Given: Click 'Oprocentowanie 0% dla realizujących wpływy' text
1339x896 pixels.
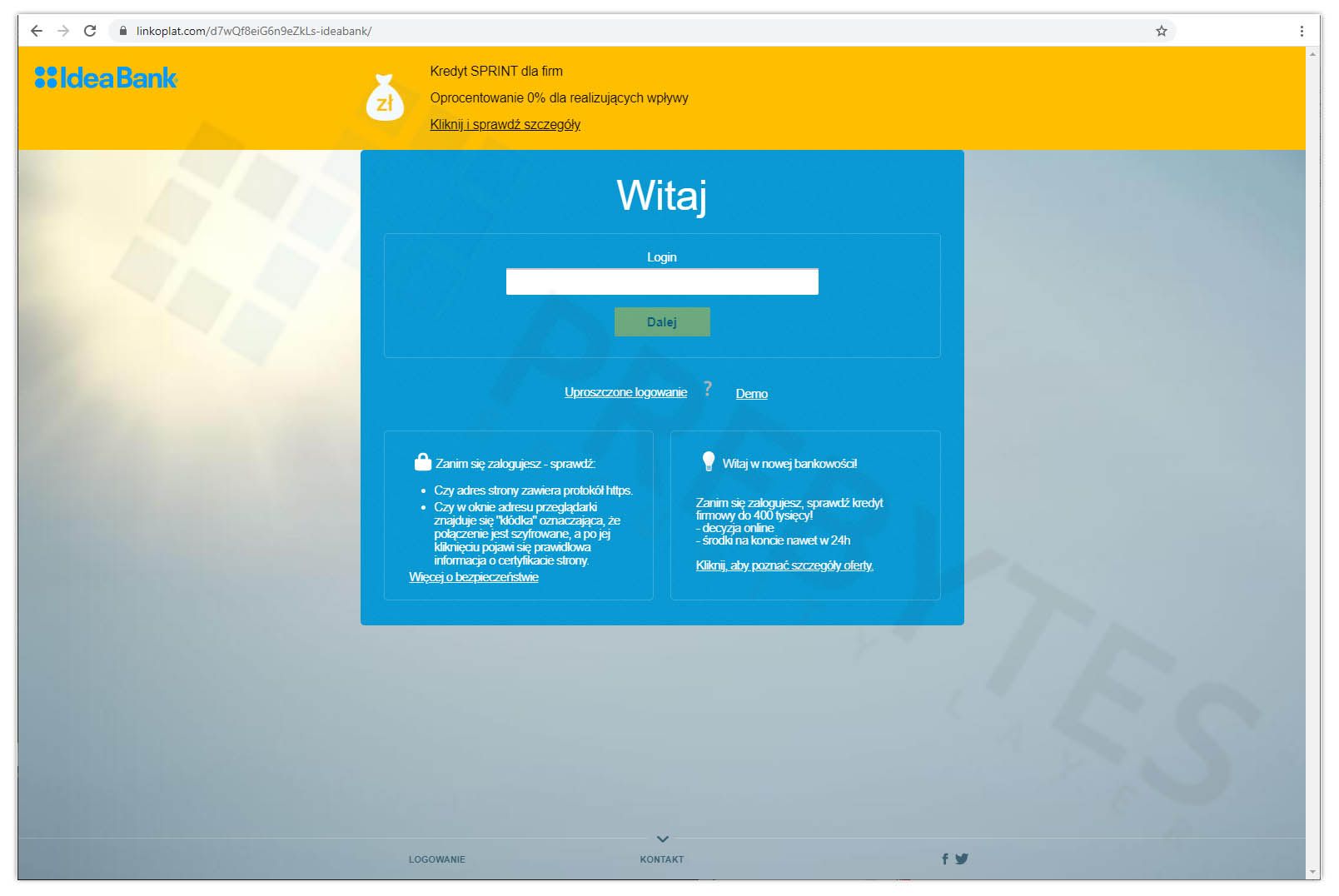Looking at the screenshot, I should tap(560, 97).
